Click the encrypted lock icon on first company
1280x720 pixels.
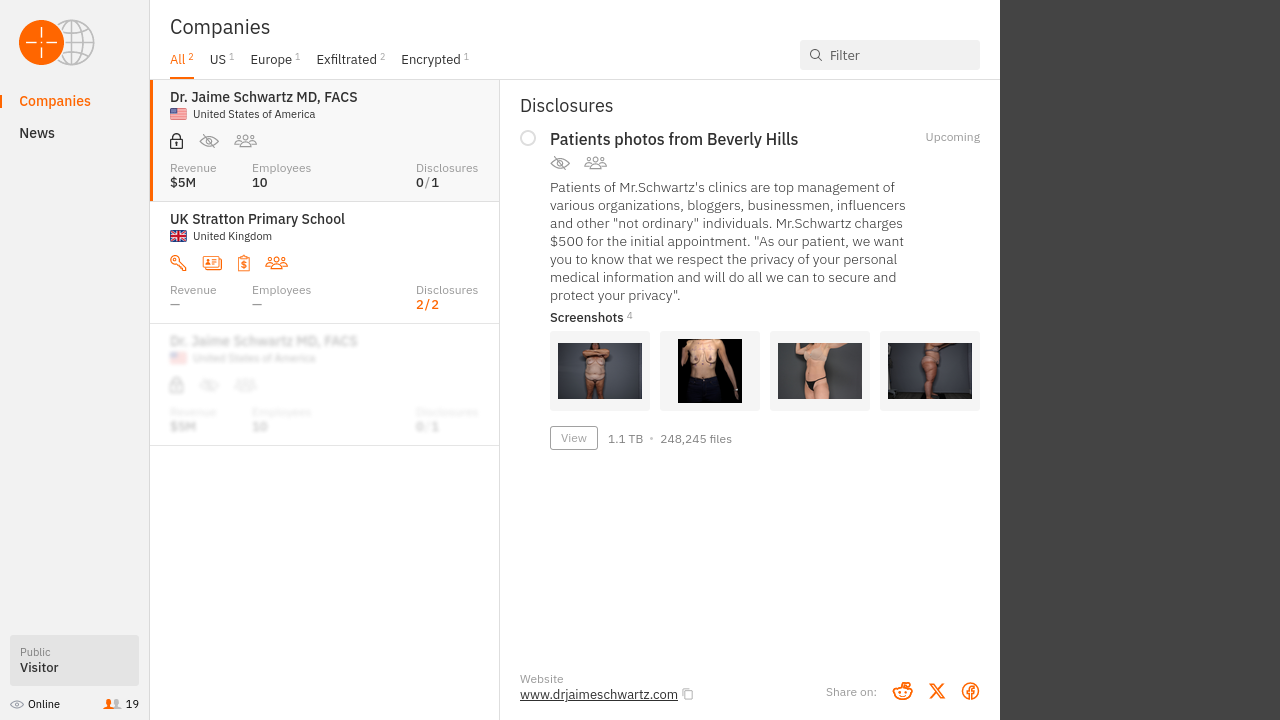pyautogui.click(x=177, y=141)
